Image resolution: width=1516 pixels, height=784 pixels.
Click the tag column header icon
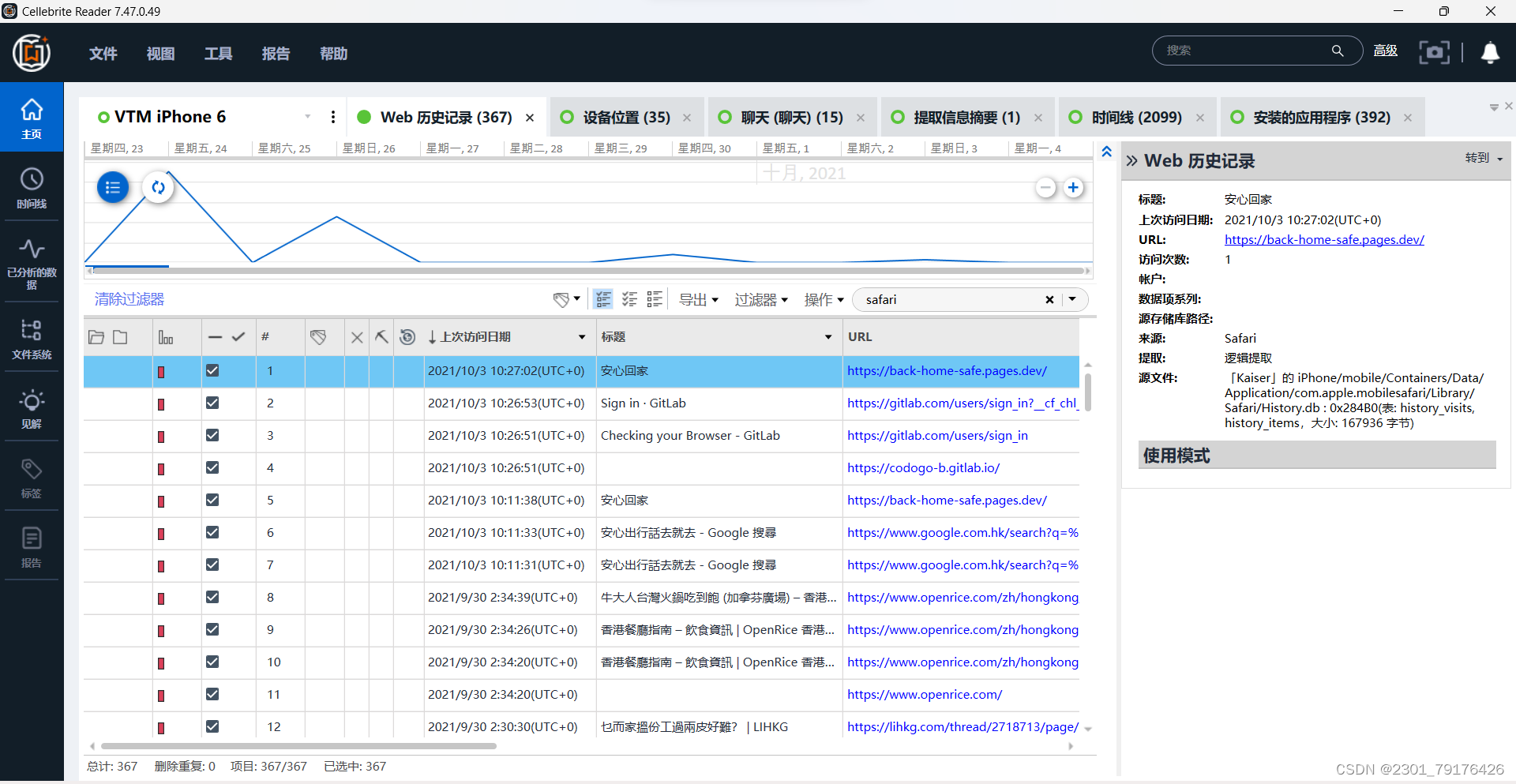318,337
